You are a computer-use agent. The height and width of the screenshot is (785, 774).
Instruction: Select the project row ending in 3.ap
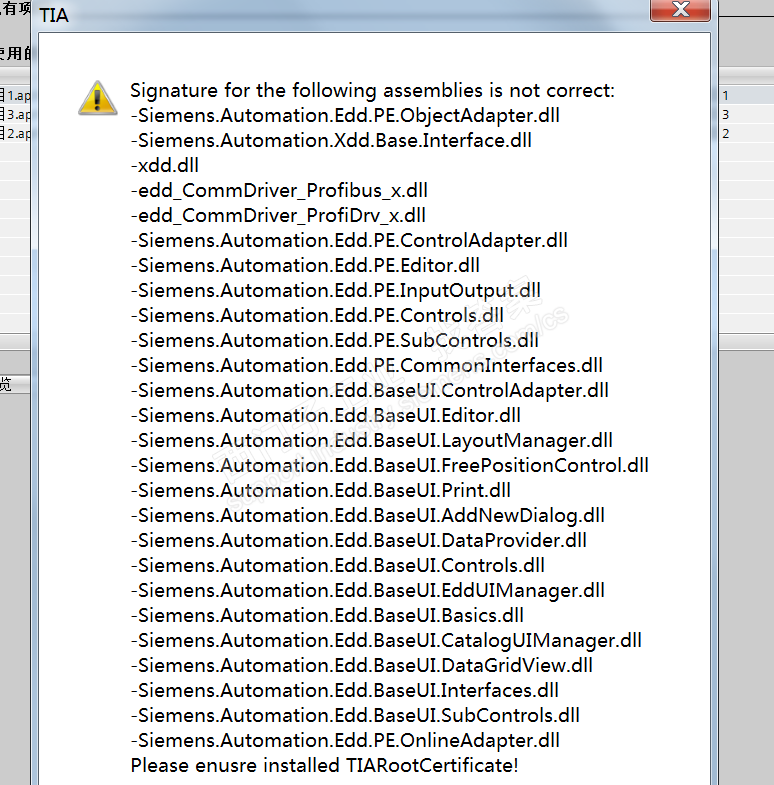[16, 114]
